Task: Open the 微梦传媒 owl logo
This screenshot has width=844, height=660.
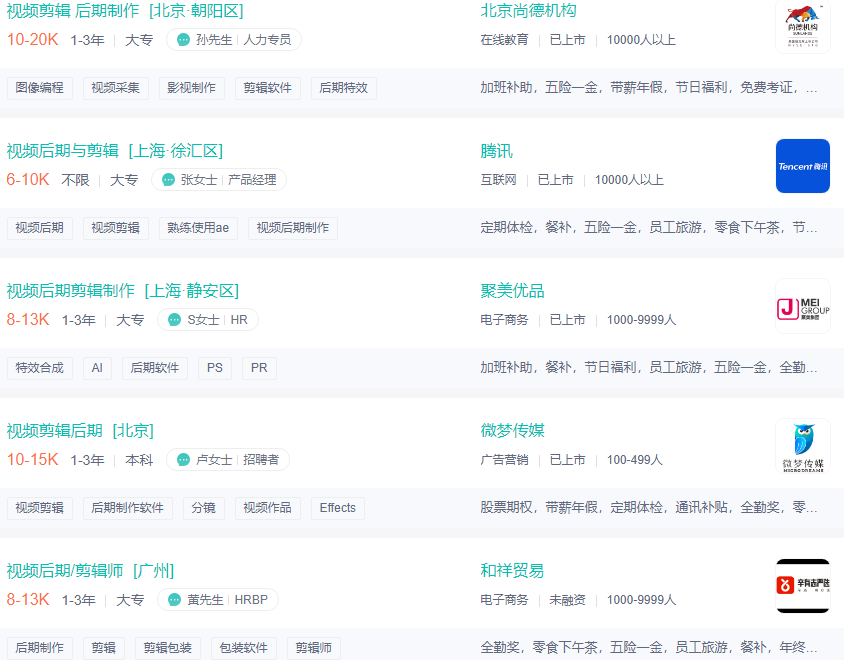Action: click(803, 446)
